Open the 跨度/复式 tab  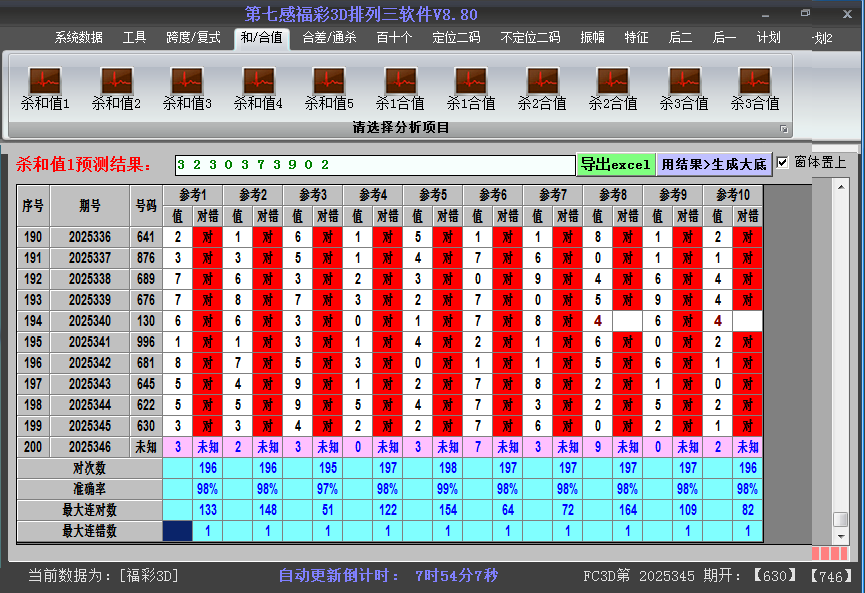point(193,38)
